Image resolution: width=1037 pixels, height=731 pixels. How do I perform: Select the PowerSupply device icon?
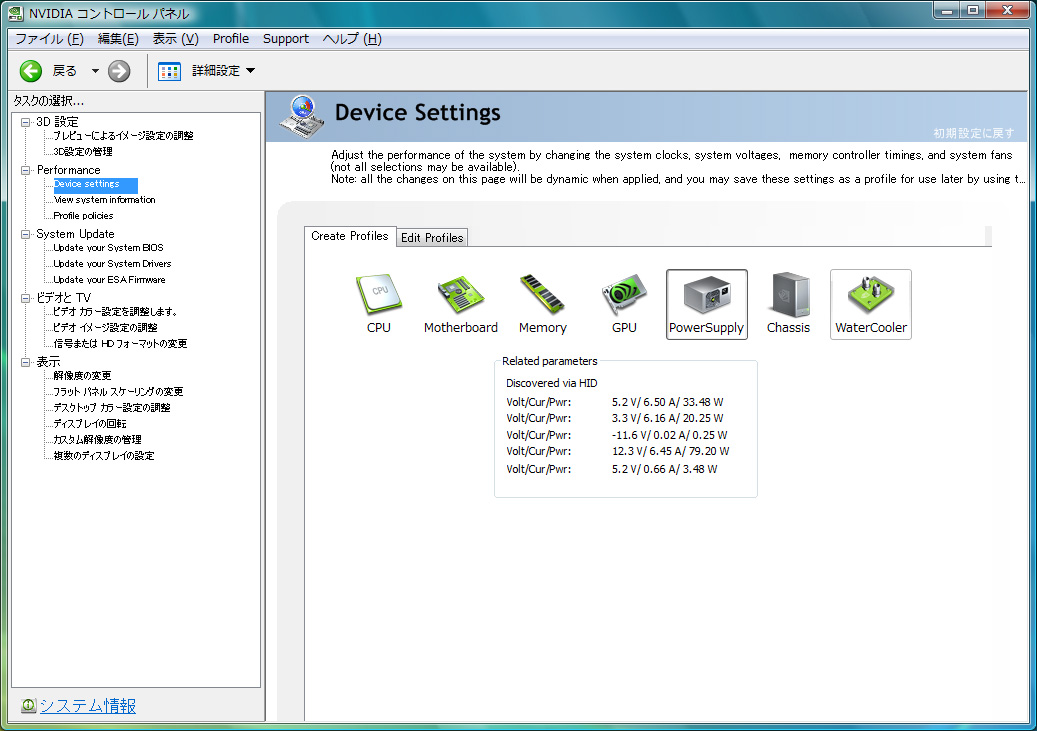click(706, 304)
